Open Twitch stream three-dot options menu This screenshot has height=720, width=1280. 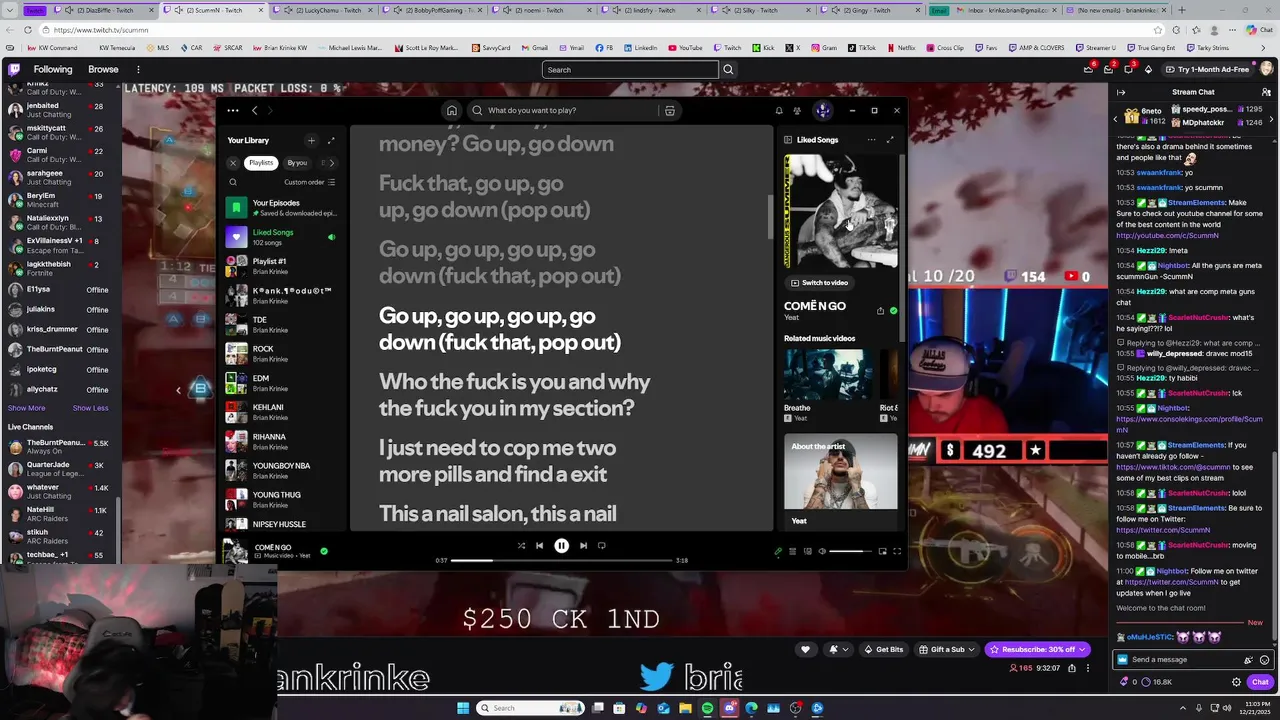(x=1088, y=668)
